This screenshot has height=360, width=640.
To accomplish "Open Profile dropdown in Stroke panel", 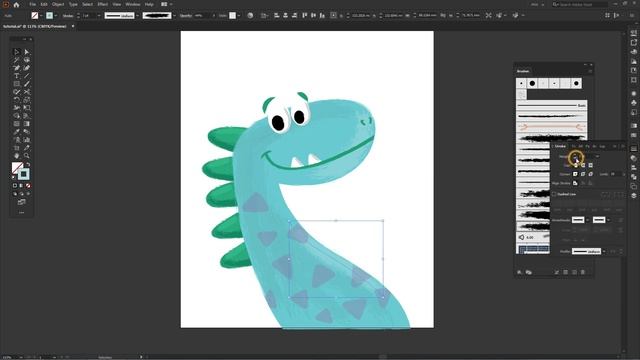I will (604, 251).
